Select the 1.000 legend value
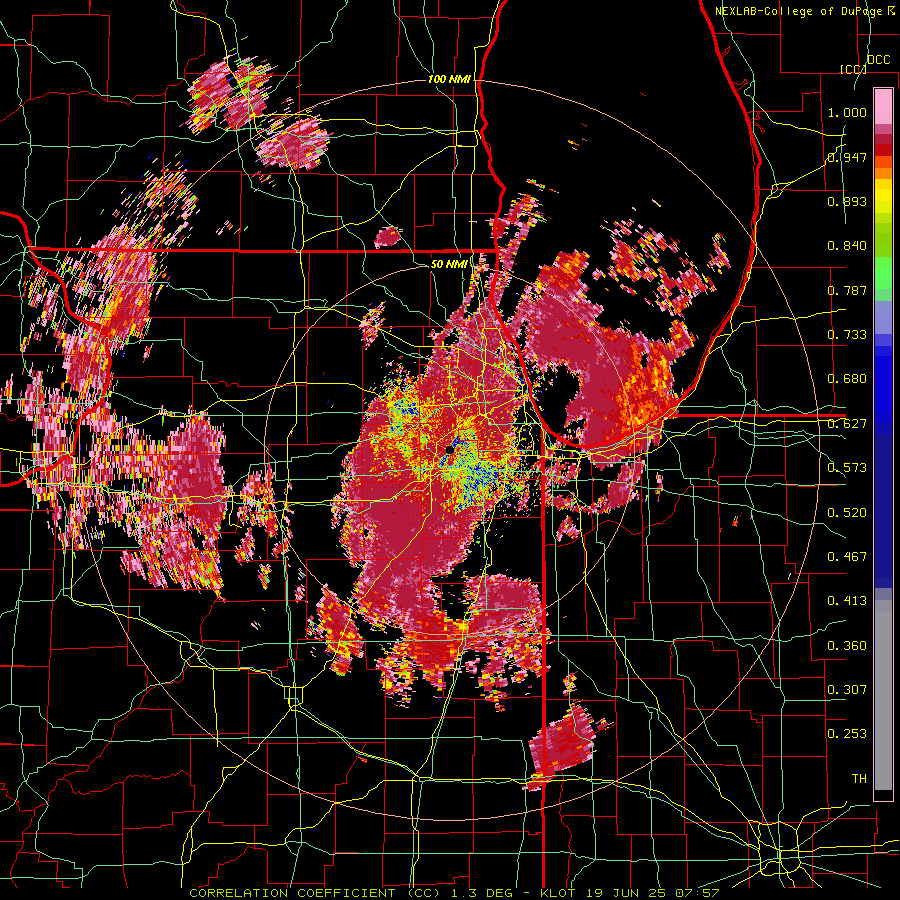 (847, 112)
